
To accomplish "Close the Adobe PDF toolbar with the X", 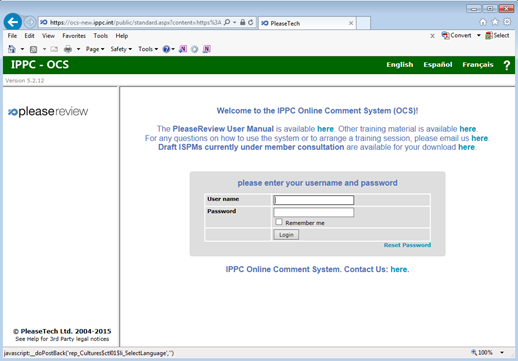I will click(x=432, y=36).
